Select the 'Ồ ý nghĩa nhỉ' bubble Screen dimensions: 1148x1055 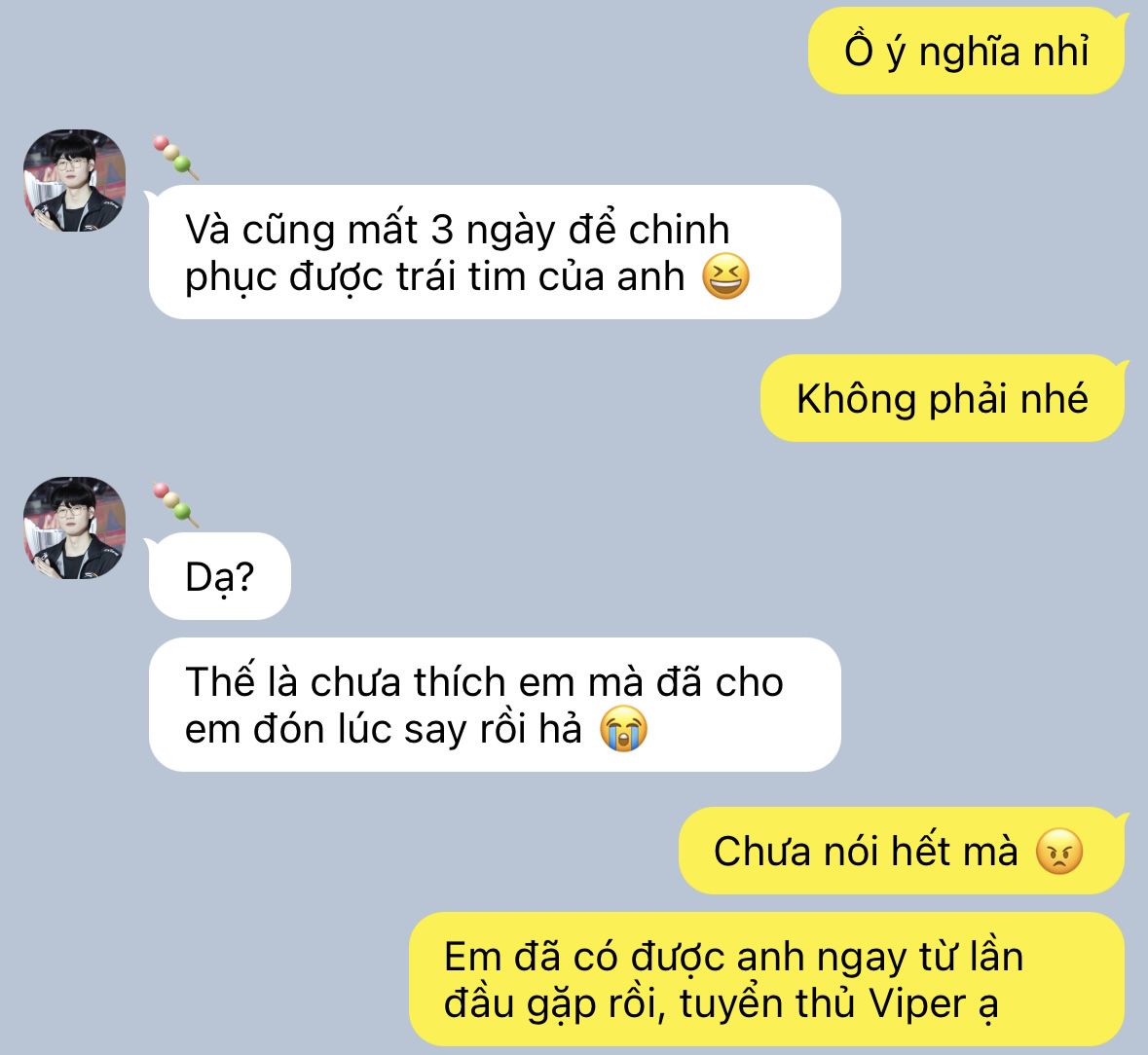click(x=966, y=52)
